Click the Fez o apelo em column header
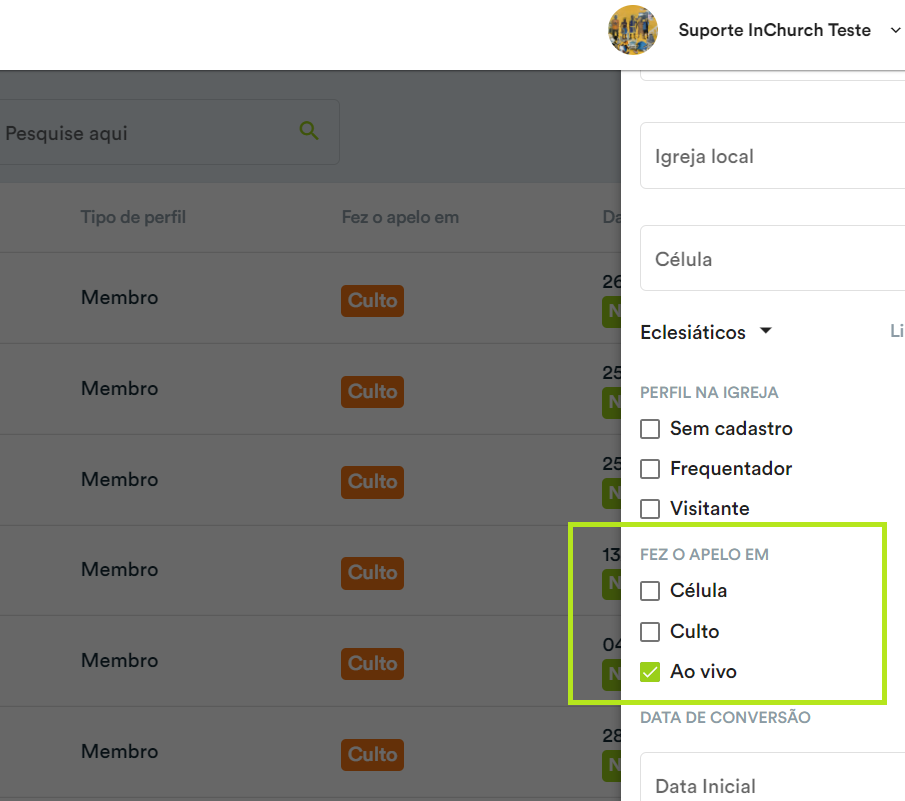The height and width of the screenshot is (801, 905). pos(400,217)
